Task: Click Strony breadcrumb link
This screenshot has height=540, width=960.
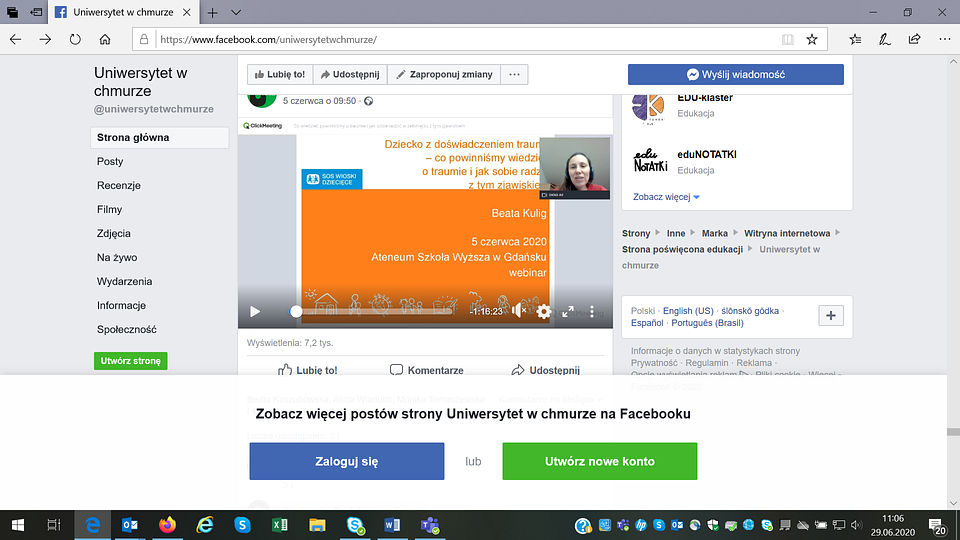Action: [636, 233]
